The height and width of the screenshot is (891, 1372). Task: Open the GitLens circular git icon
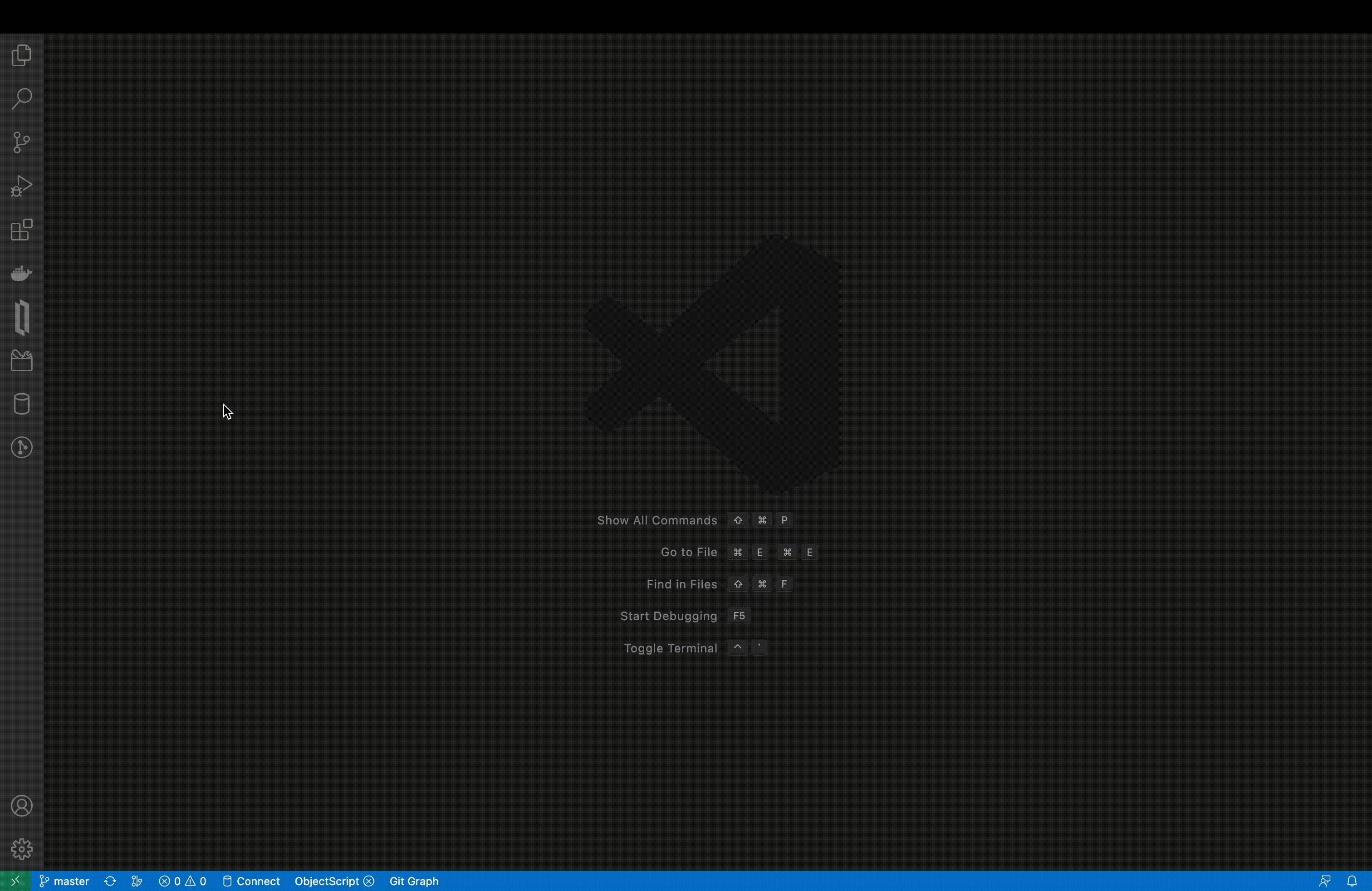(21, 448)
